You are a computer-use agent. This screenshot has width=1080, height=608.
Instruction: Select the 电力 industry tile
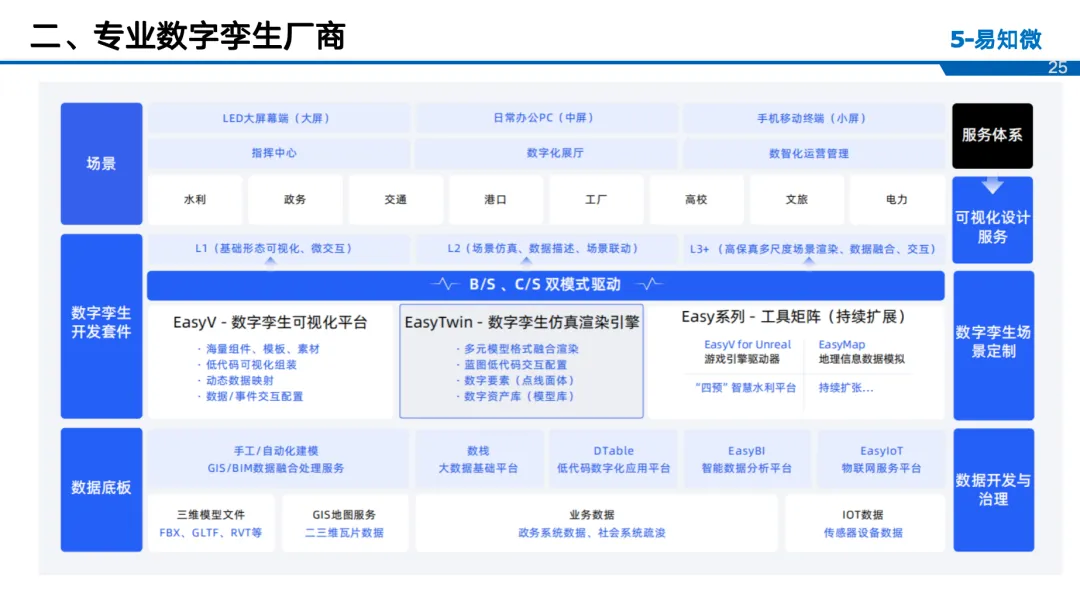point(897,200)
